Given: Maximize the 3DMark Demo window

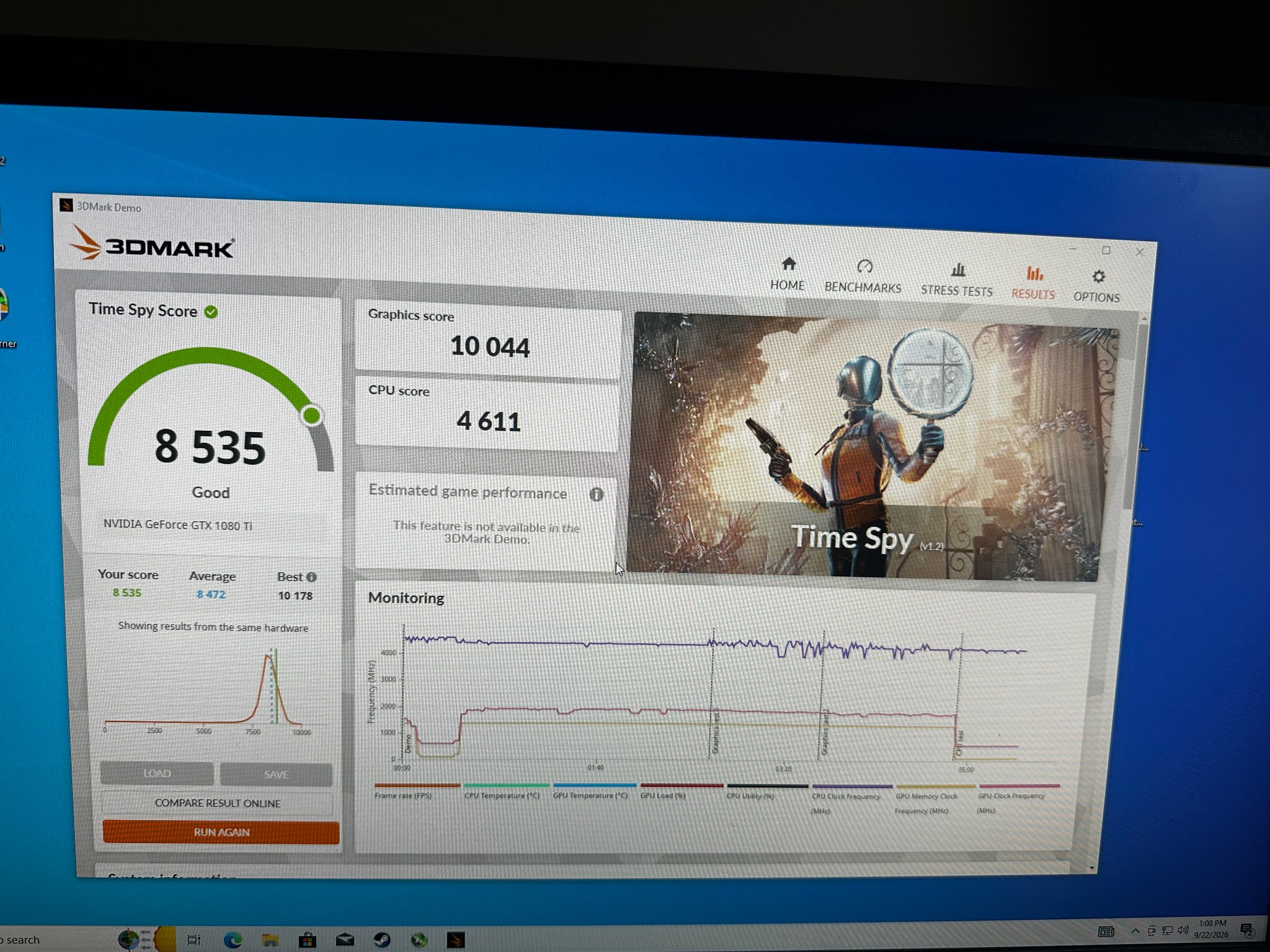Looking at the screenshot, I should coord(1106,250).
